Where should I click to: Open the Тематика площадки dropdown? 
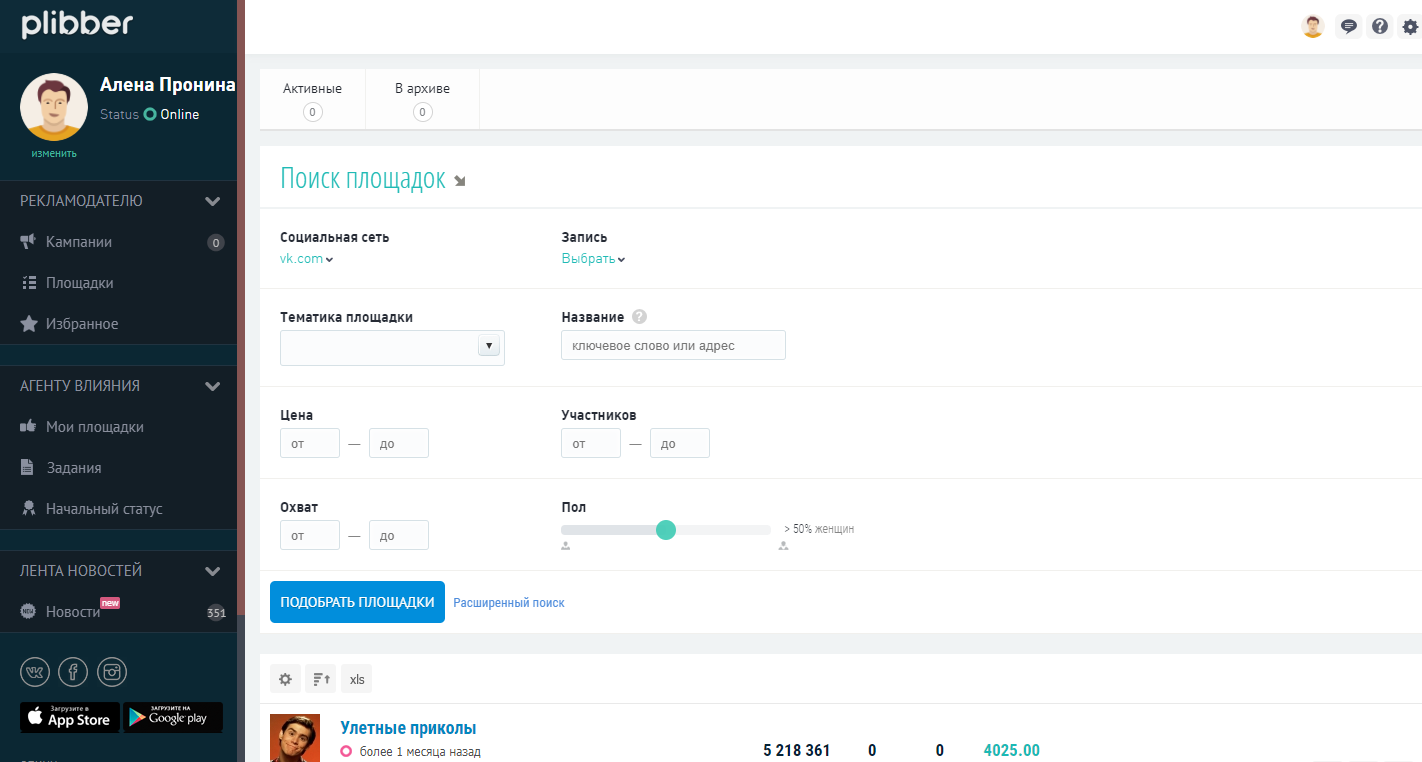coord(392,347)
